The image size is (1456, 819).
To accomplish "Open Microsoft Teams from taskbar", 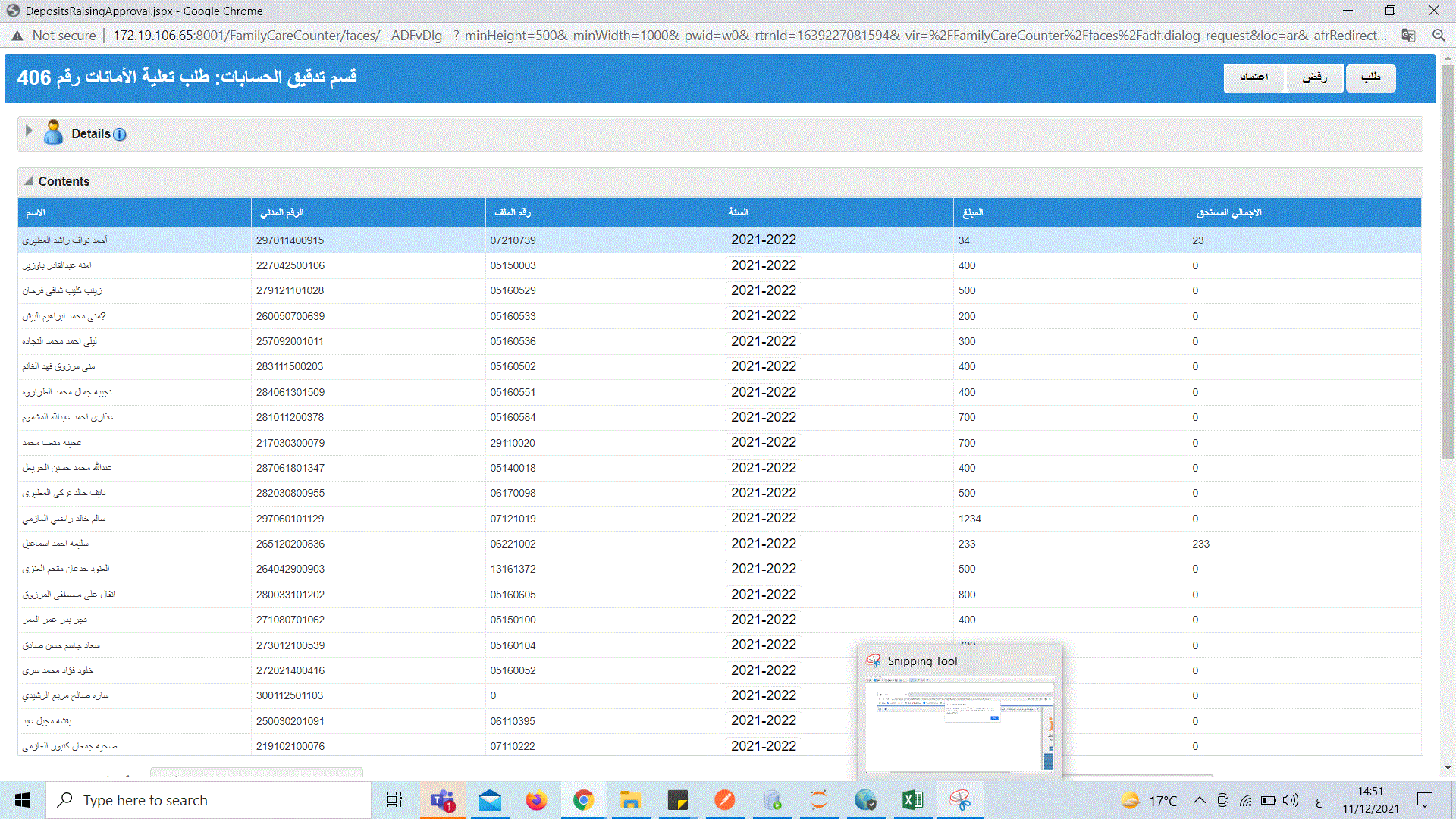I will click(443, 800).
